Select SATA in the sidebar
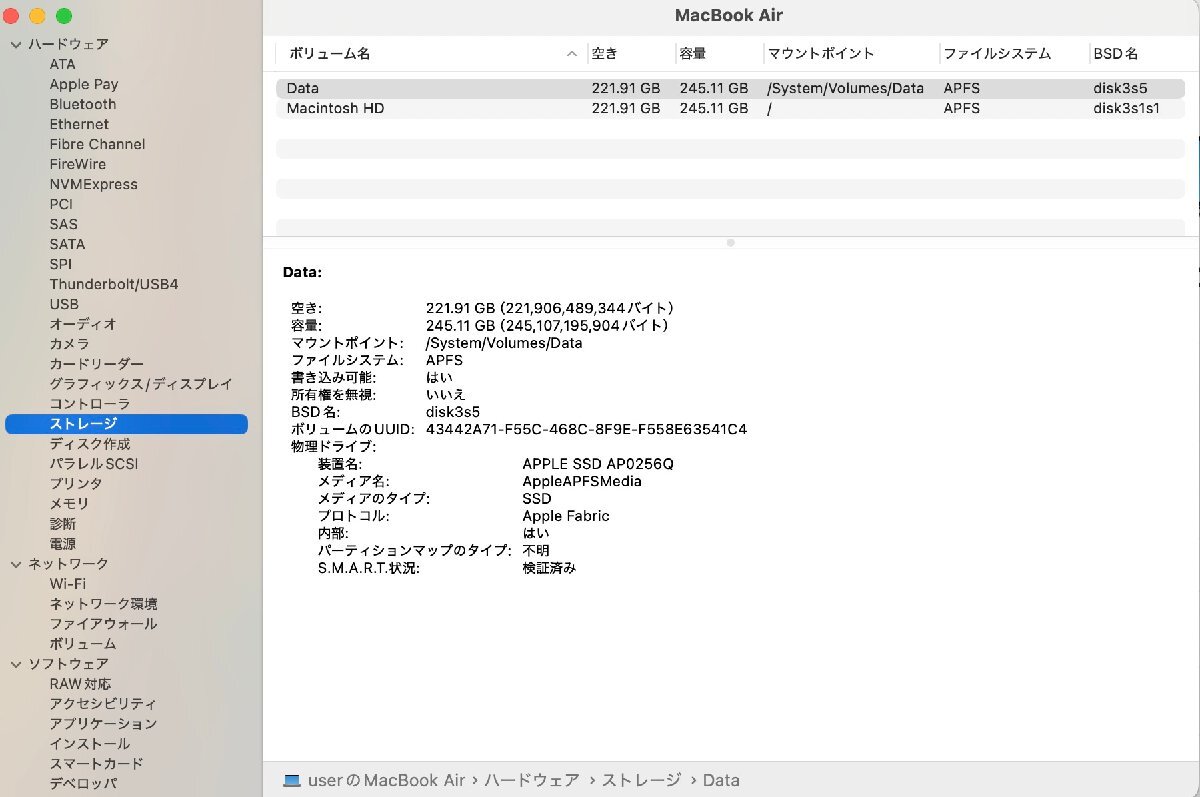 coord(67,244)
